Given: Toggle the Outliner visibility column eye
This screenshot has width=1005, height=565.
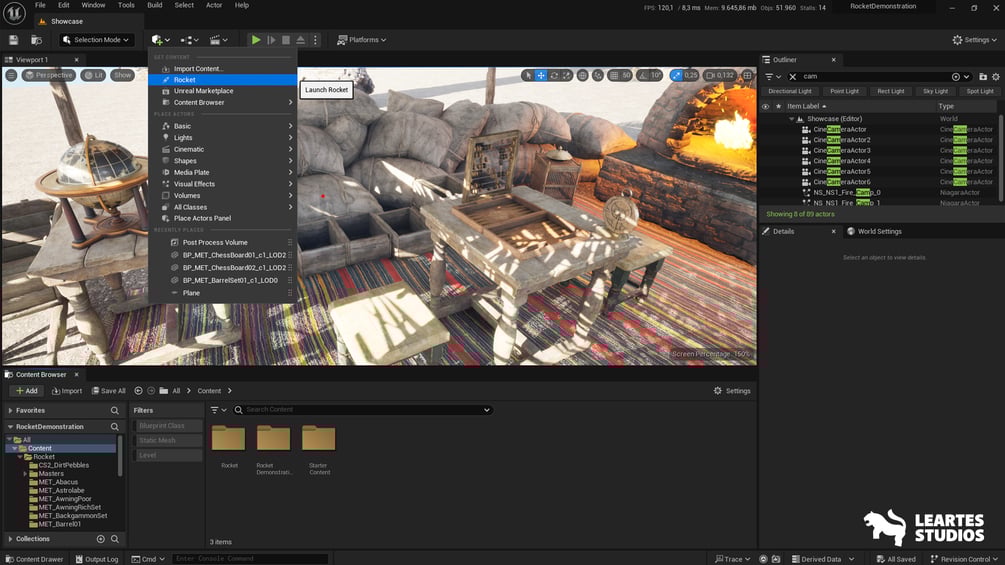Looking at the screenshot, I should [765, 106].
